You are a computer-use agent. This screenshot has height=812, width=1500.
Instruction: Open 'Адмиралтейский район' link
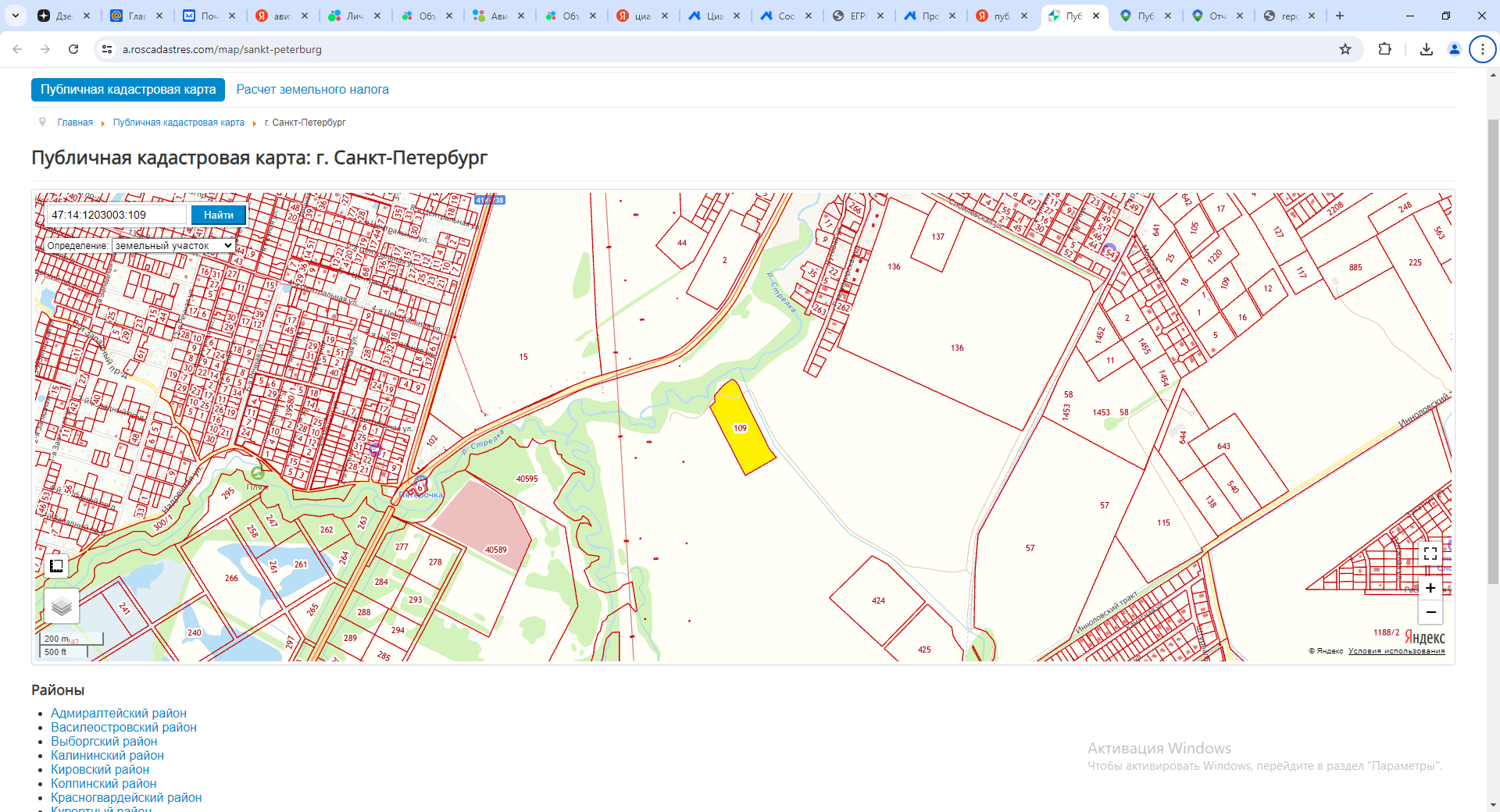click(x=119, y=713)
